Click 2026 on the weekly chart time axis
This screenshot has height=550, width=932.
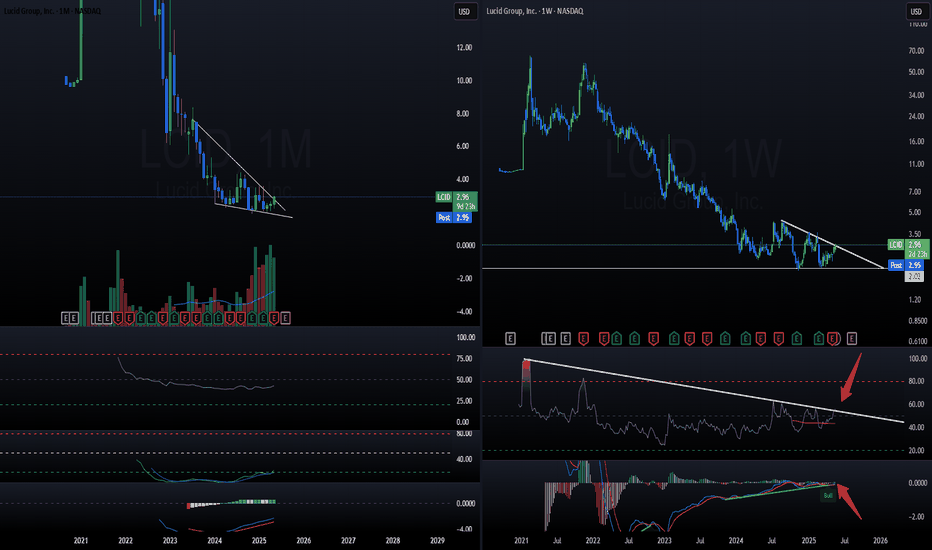[880, 540]
